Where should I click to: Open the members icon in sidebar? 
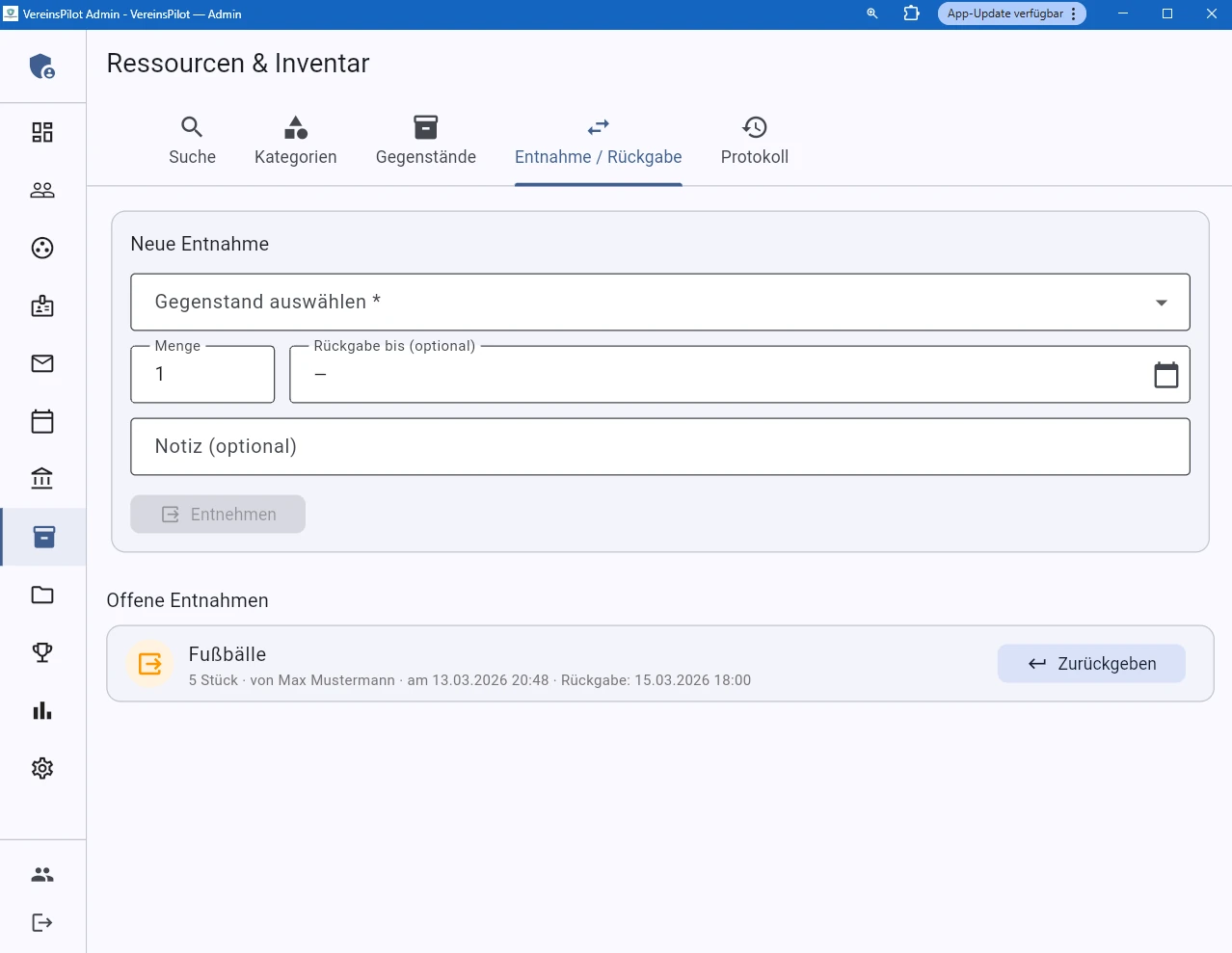[42, 190]
